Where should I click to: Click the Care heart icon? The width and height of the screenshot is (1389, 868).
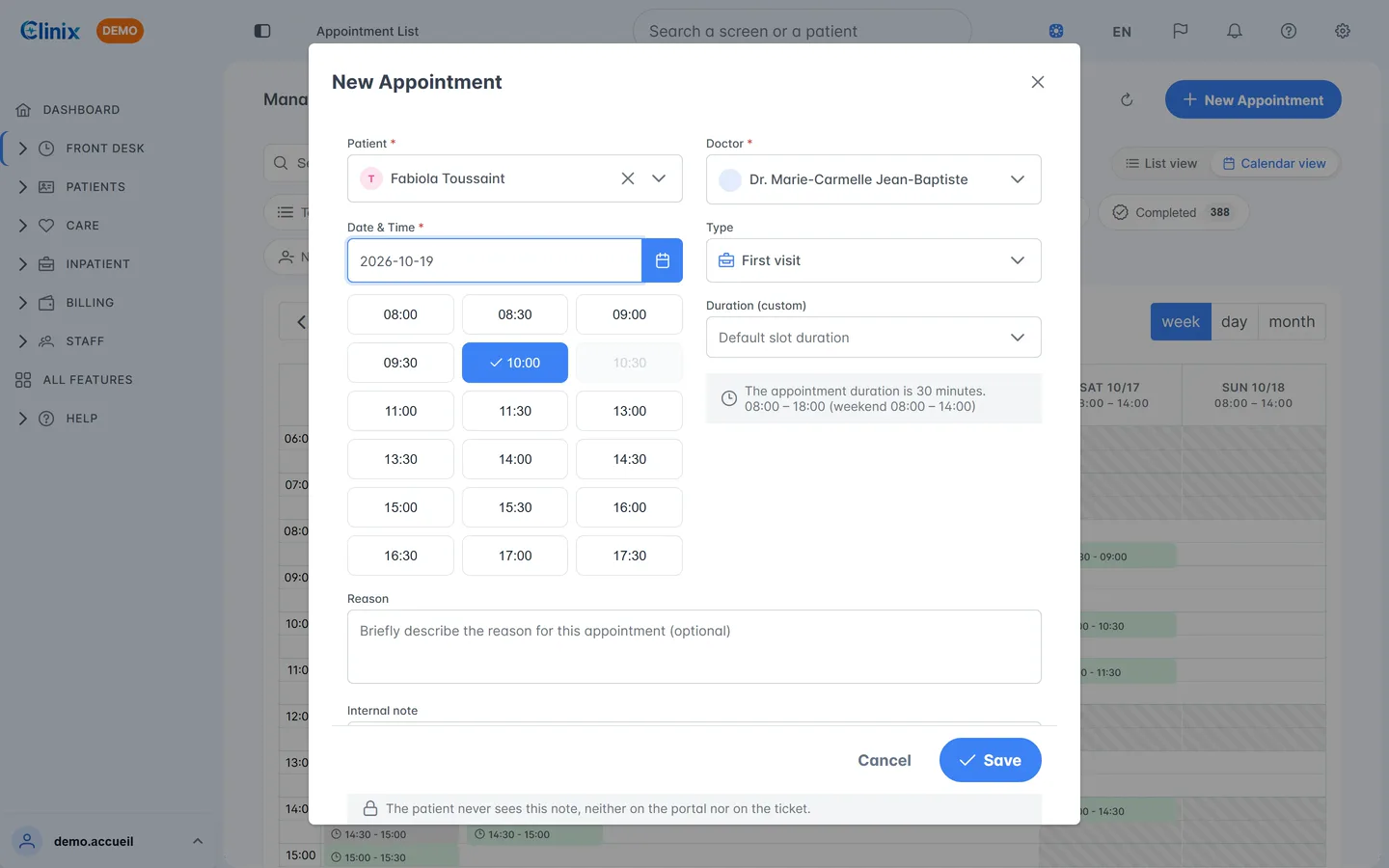46,226
